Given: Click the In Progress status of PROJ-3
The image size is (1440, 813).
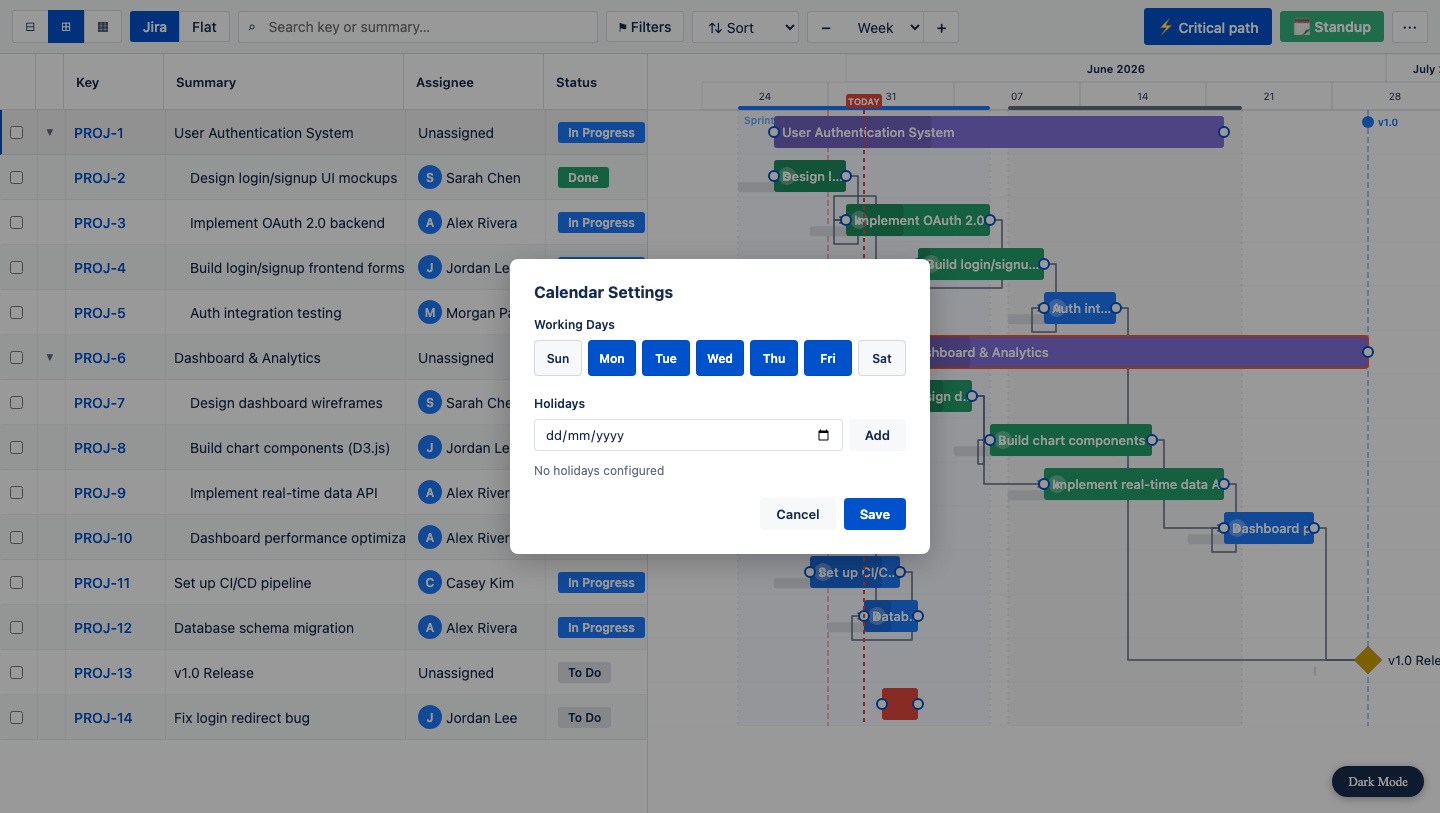Looking at the screenshot, I should (x=601, y=223).
